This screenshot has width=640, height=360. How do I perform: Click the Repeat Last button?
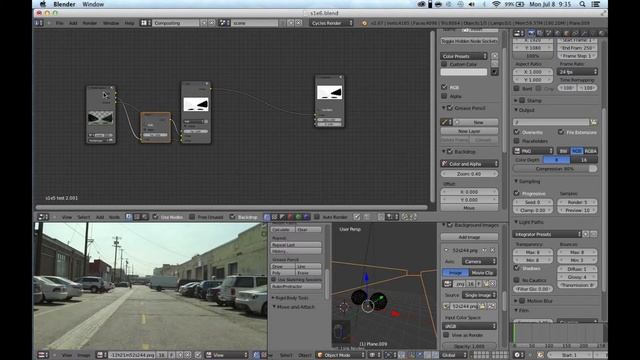pos(296,245)
